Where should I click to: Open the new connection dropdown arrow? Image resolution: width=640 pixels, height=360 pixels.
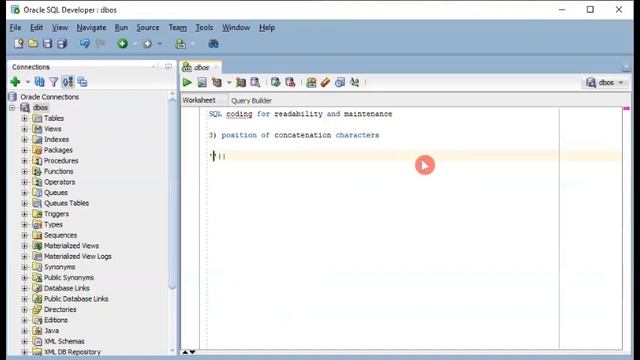[27, 82]
